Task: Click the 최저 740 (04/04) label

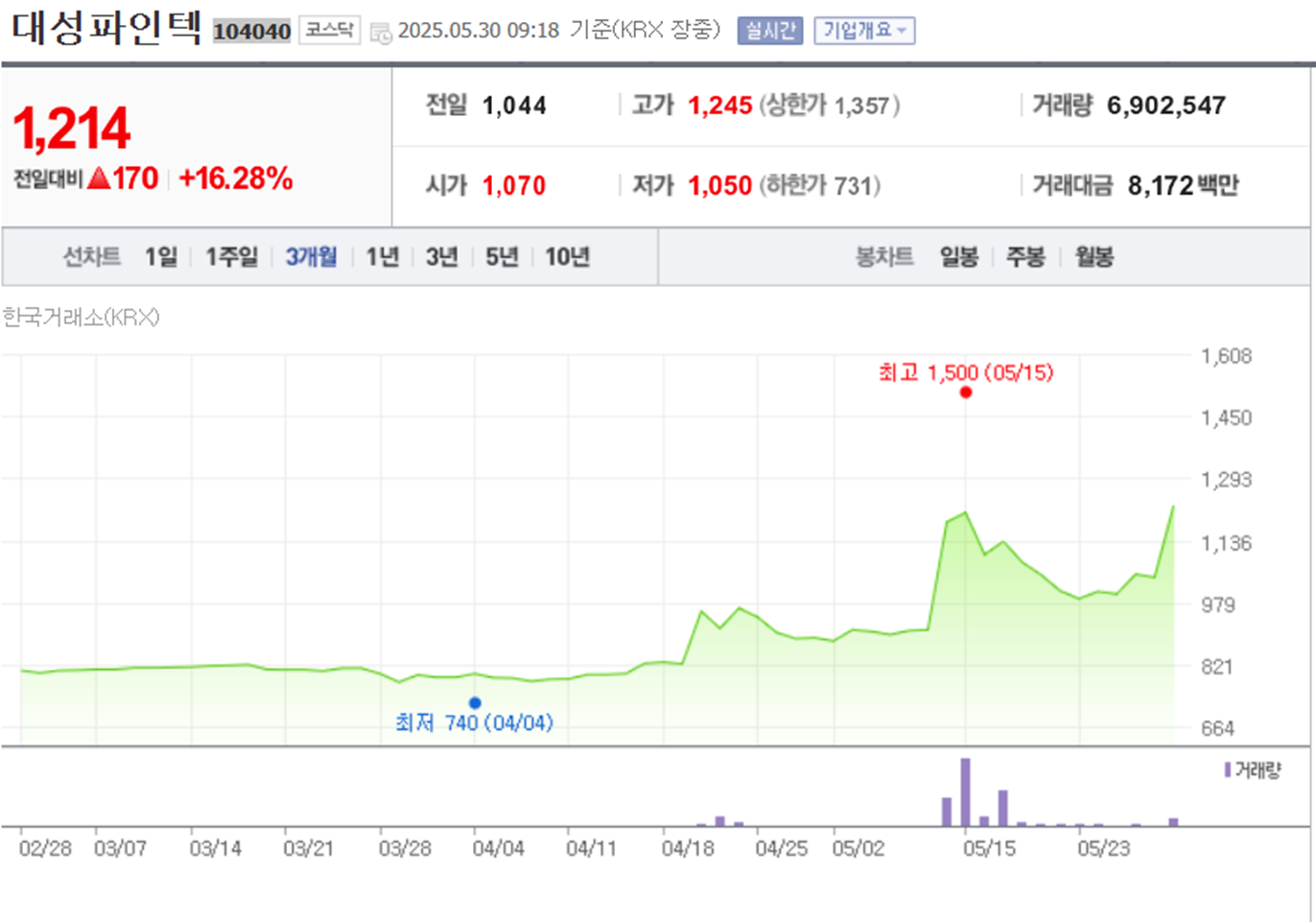Action: 475,722
